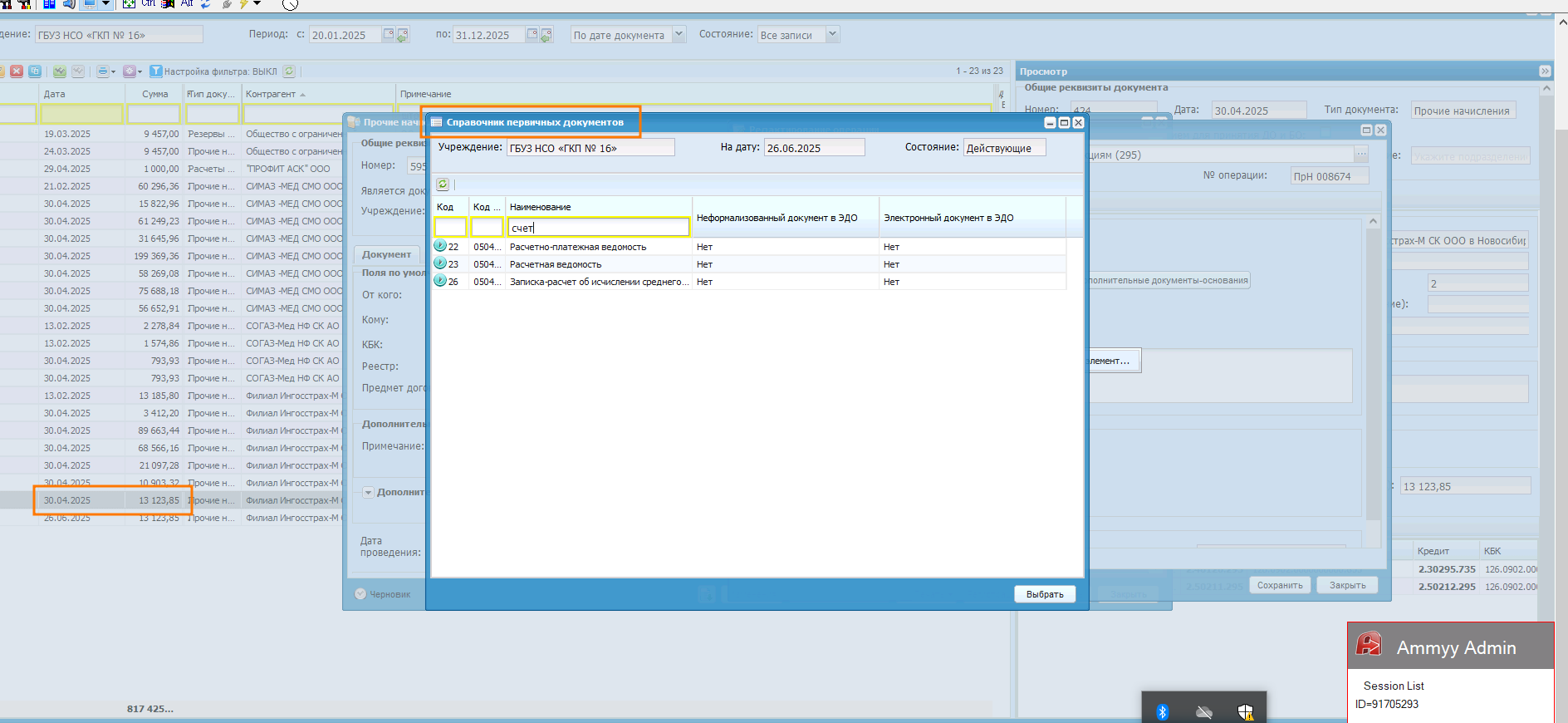Click the blue copy document icon
The image size is (1568, 723).
pos(35,71)
